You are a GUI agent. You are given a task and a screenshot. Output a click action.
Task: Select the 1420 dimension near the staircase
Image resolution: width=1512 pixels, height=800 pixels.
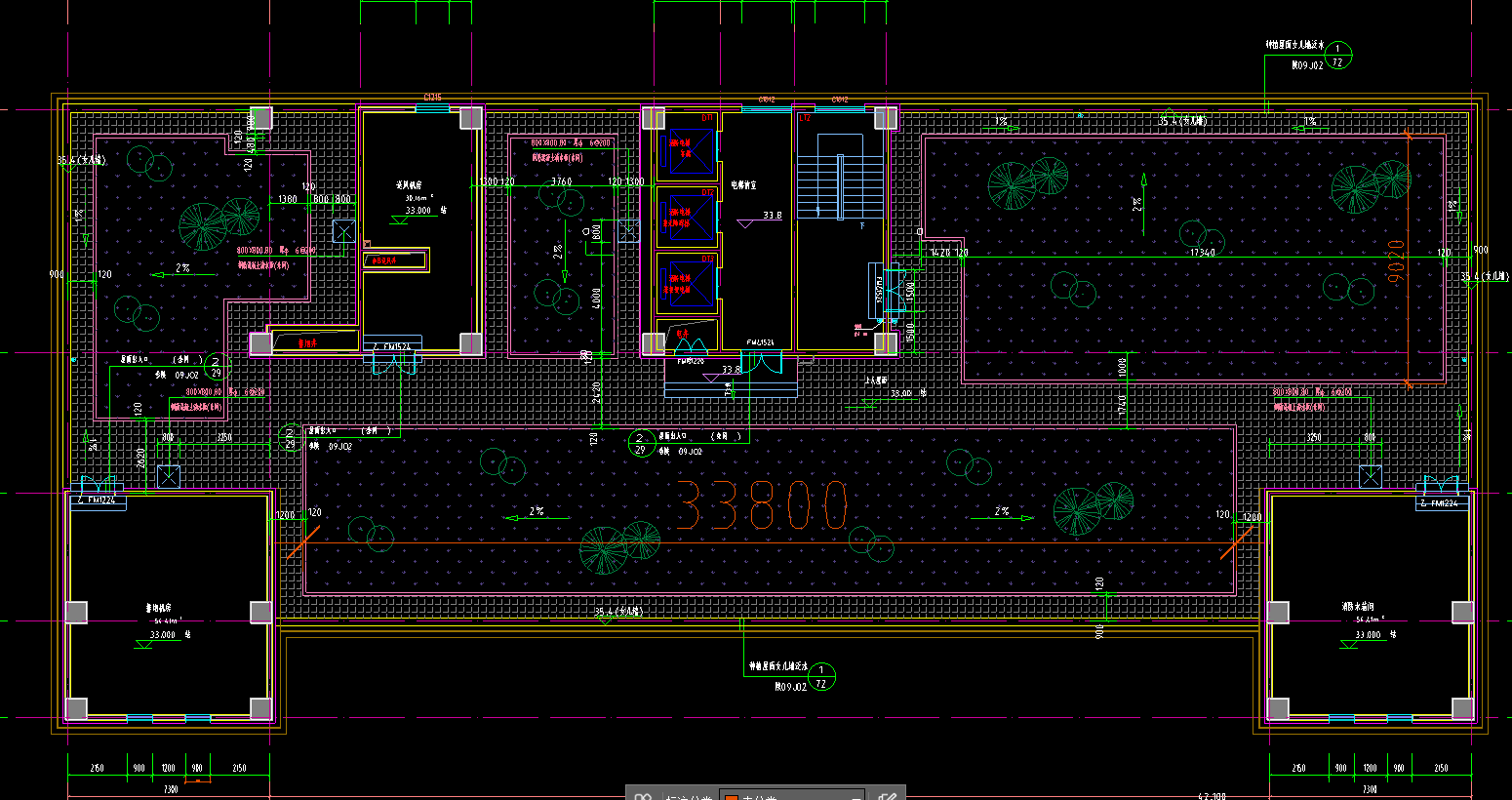[x=940, y=253]
